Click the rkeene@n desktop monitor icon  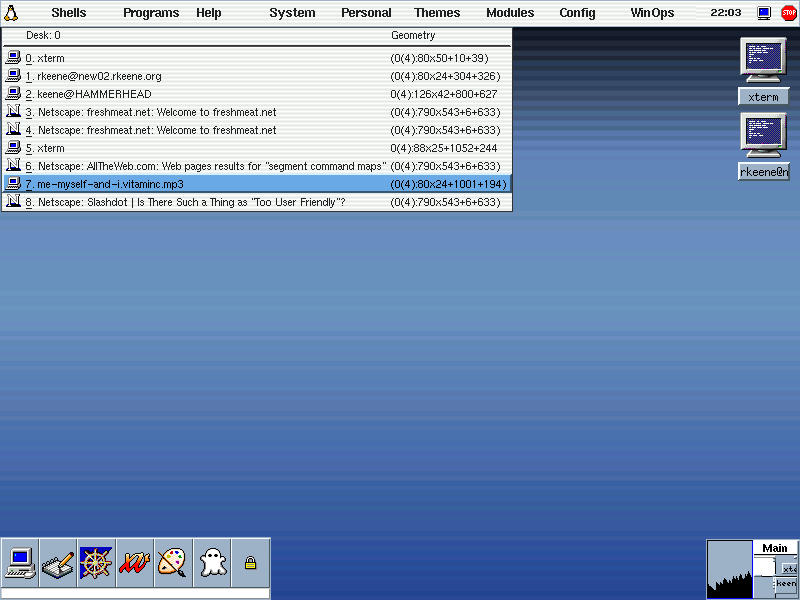point(763,136)
